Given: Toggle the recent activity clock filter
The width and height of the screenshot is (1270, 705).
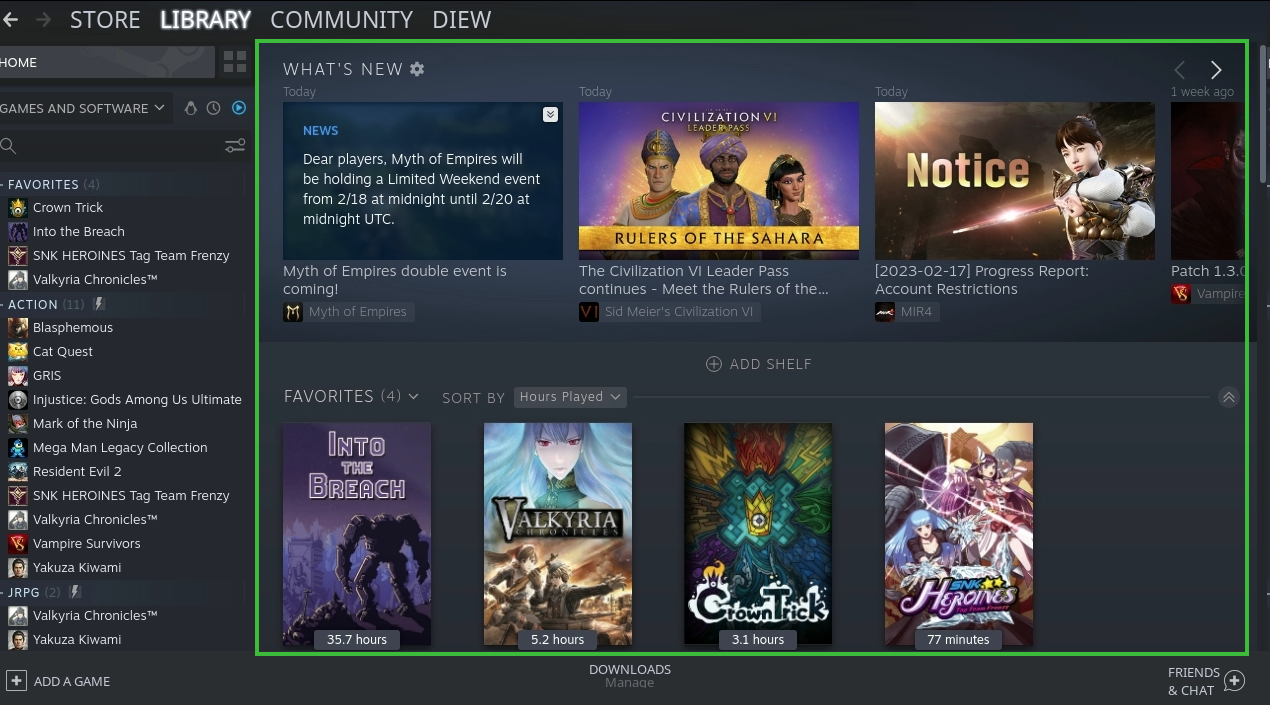Looking at the screenshot, I should pos(214,108).
